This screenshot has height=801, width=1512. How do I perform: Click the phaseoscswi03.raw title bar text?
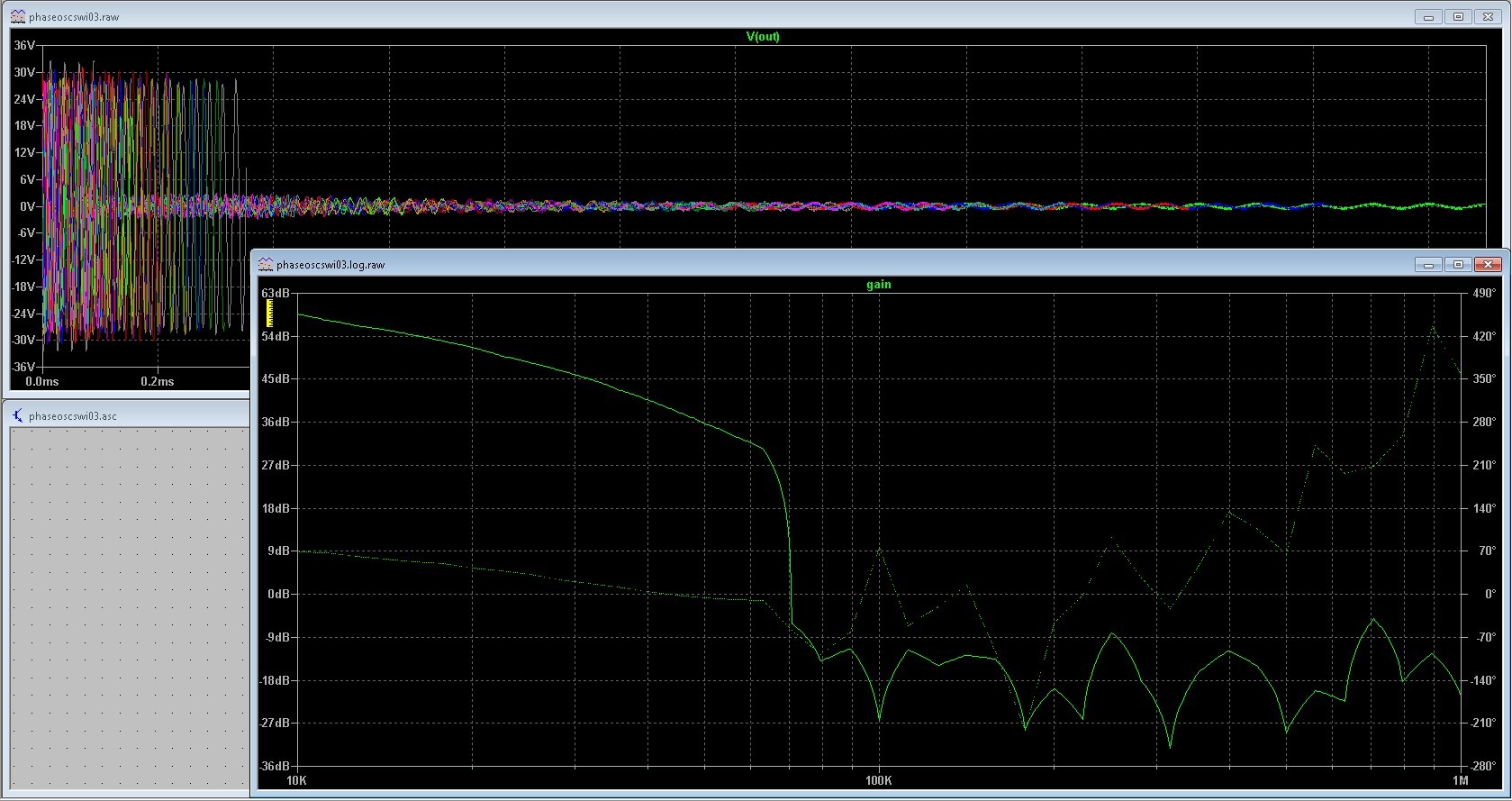[73, 17]
